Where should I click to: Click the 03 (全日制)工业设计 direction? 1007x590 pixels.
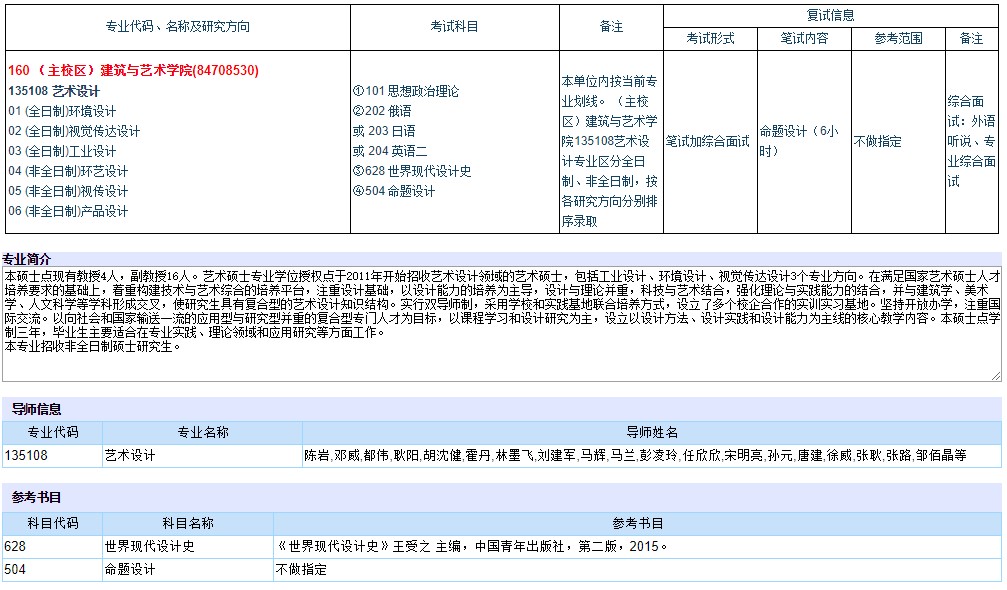[x=62, y=151]
